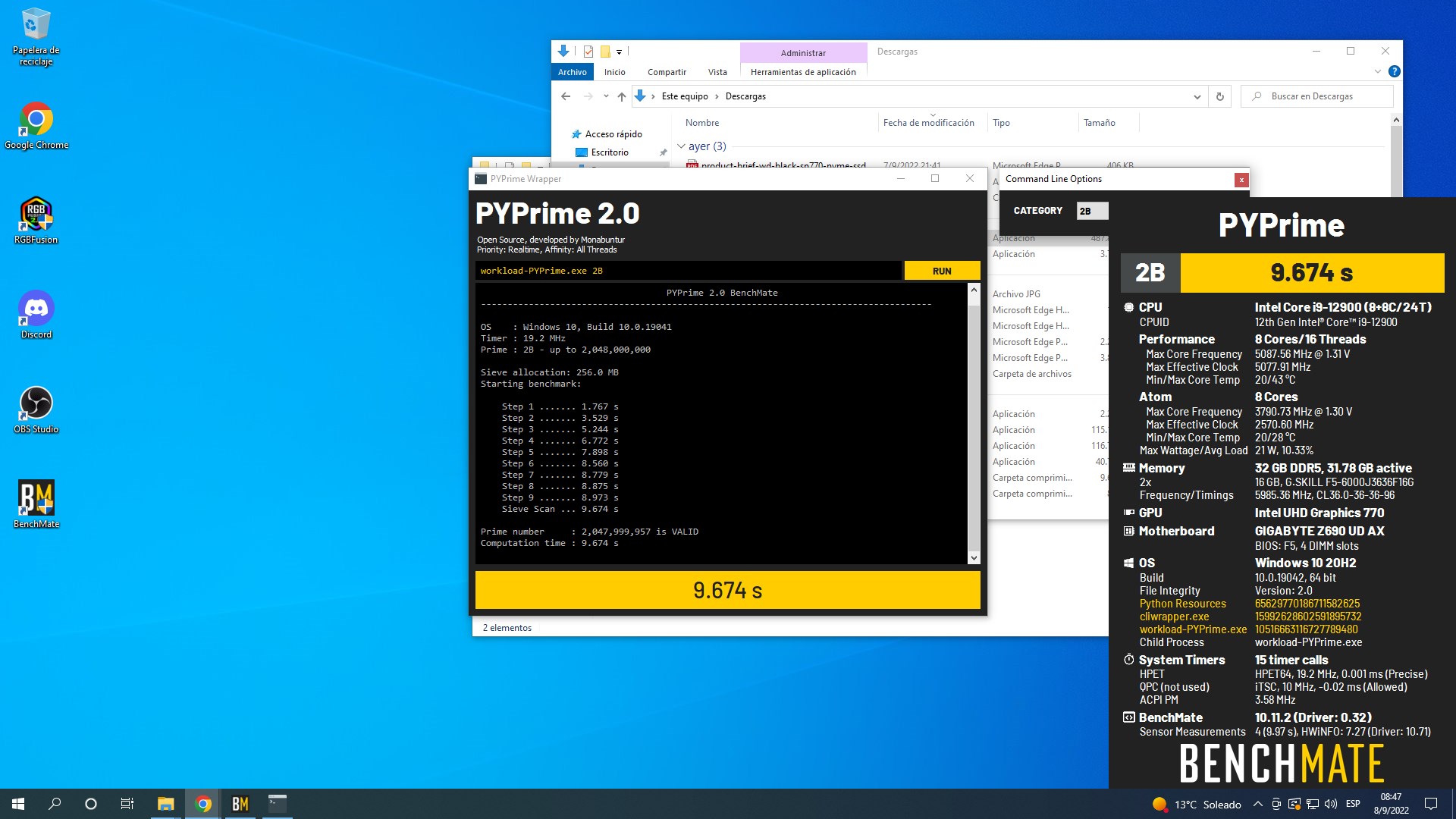Click the Explorer file list scroll up arrow
1456x819 pixels.
(x=1396, y=121)
